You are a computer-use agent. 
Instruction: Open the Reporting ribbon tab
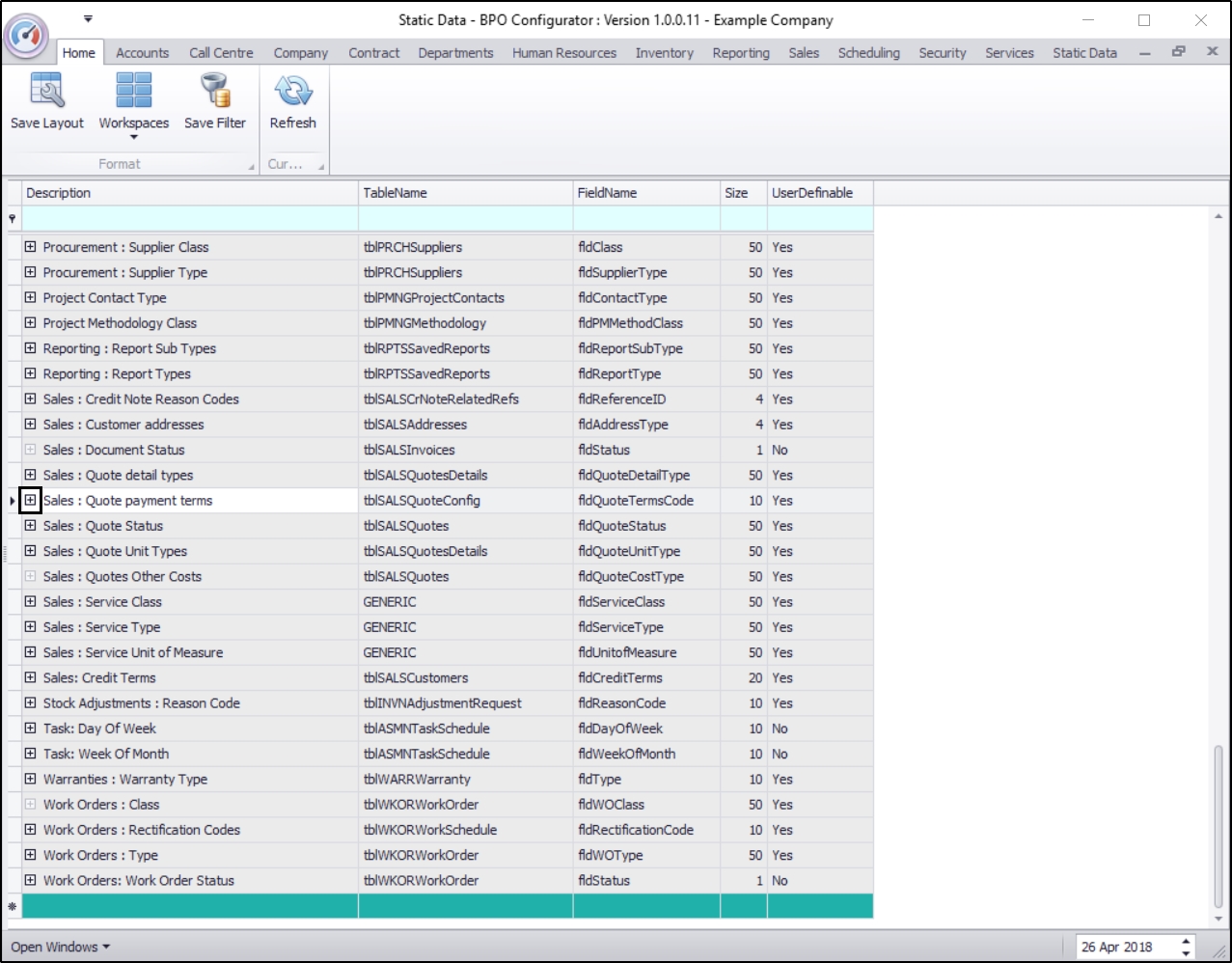point(741,53)
